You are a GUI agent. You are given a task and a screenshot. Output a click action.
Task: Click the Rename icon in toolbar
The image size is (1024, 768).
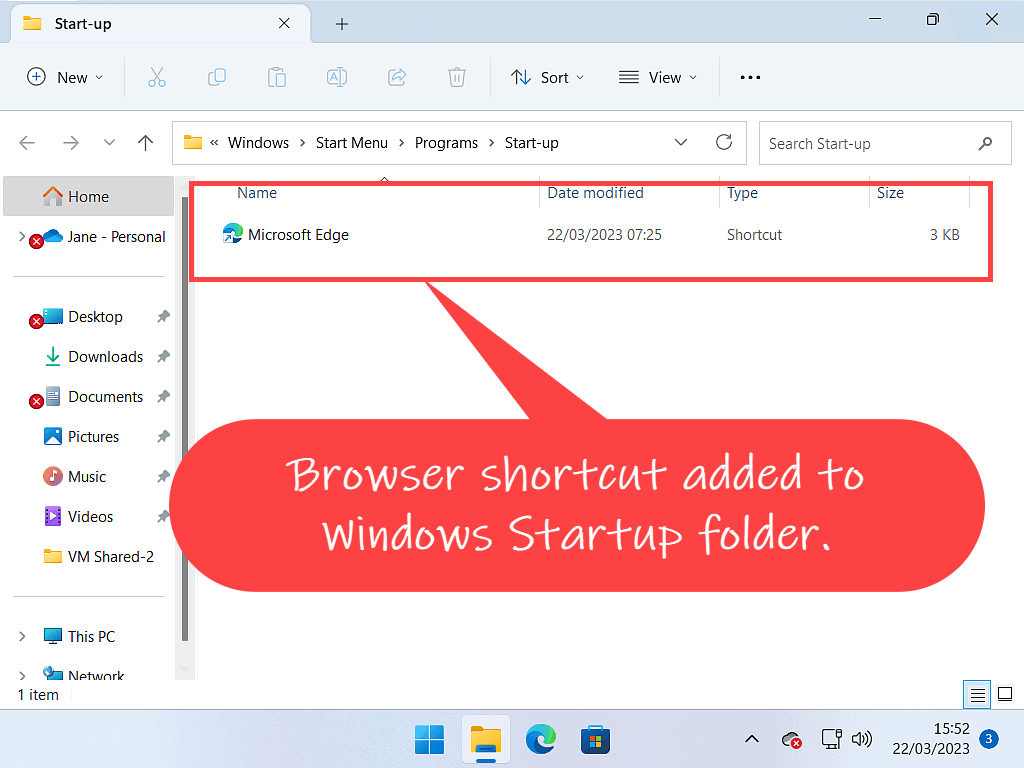click(x=337, y=77)
